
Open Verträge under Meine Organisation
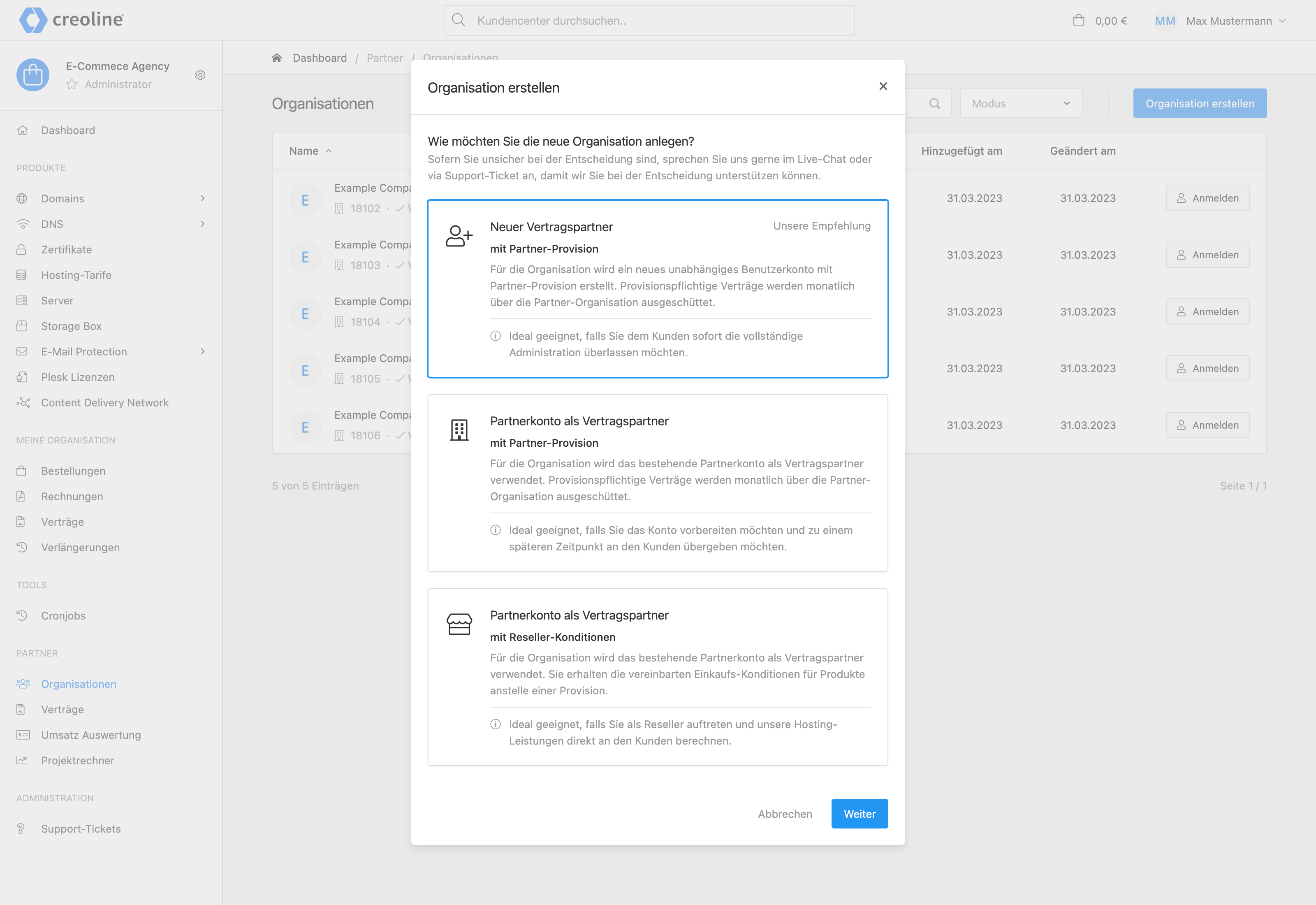coord(63,522)
